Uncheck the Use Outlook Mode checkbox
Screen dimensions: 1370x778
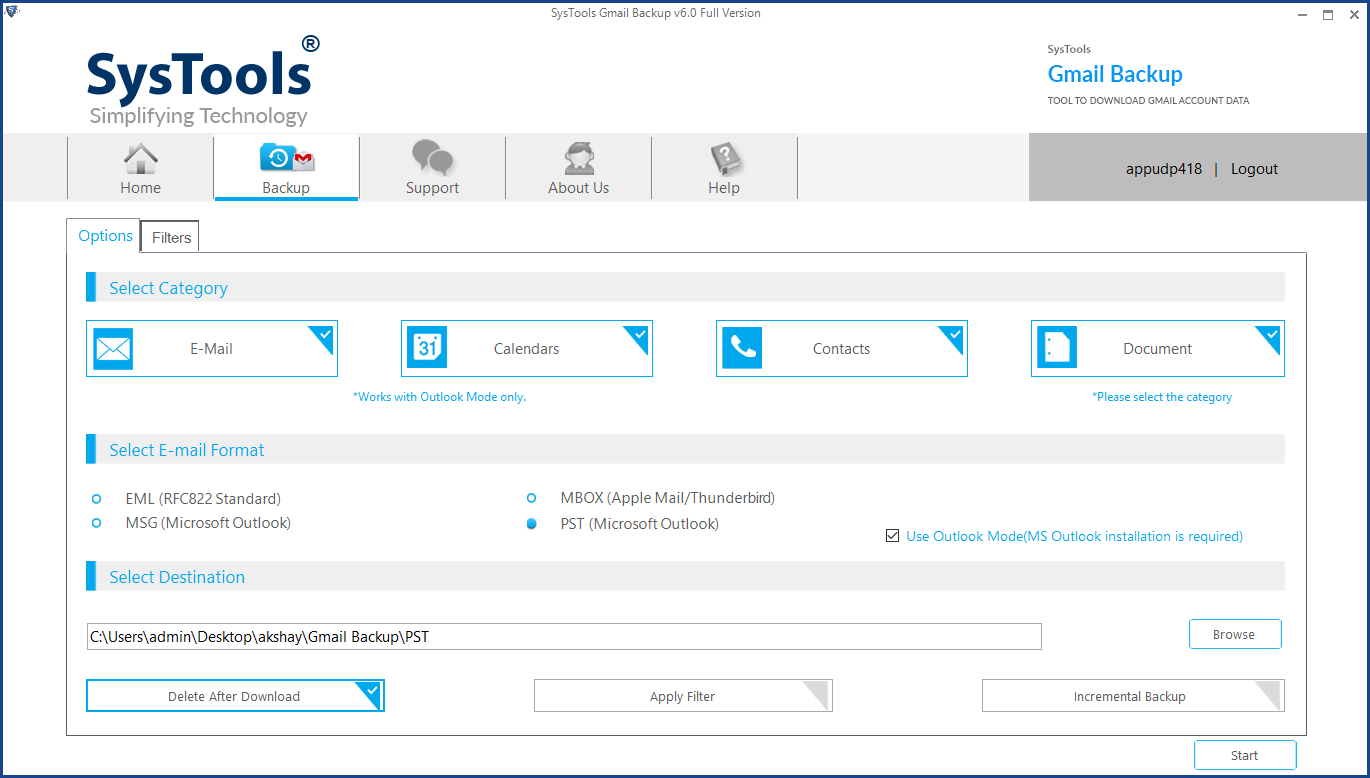pos(892,536)
